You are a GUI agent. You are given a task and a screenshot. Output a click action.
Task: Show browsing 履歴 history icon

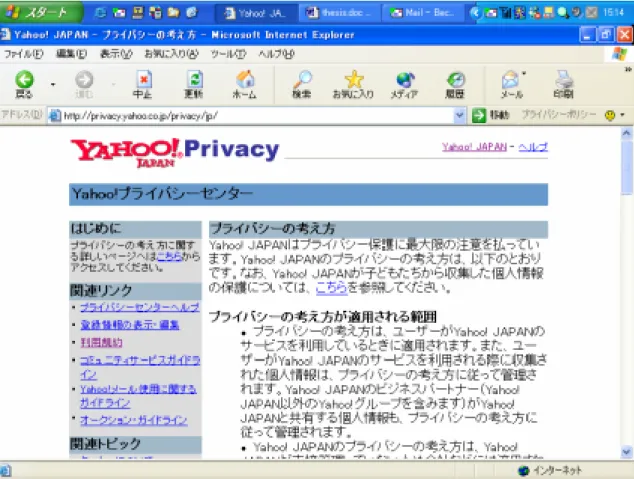point(455,84)
